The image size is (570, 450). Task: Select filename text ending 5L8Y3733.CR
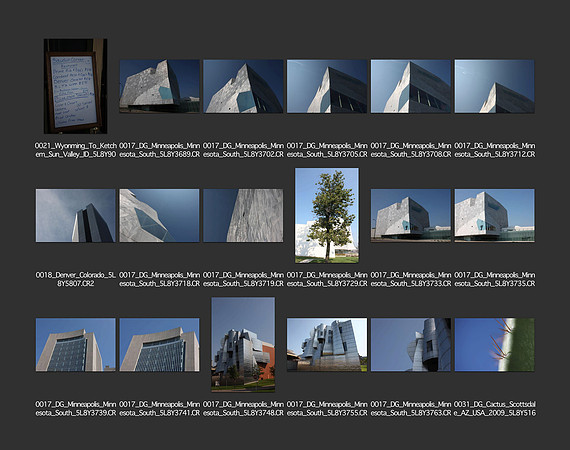coord(411,279)
